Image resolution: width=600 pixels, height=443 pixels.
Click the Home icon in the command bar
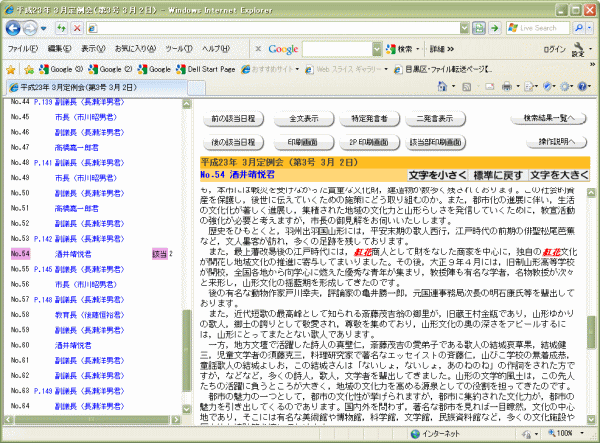tap(442, 86)
